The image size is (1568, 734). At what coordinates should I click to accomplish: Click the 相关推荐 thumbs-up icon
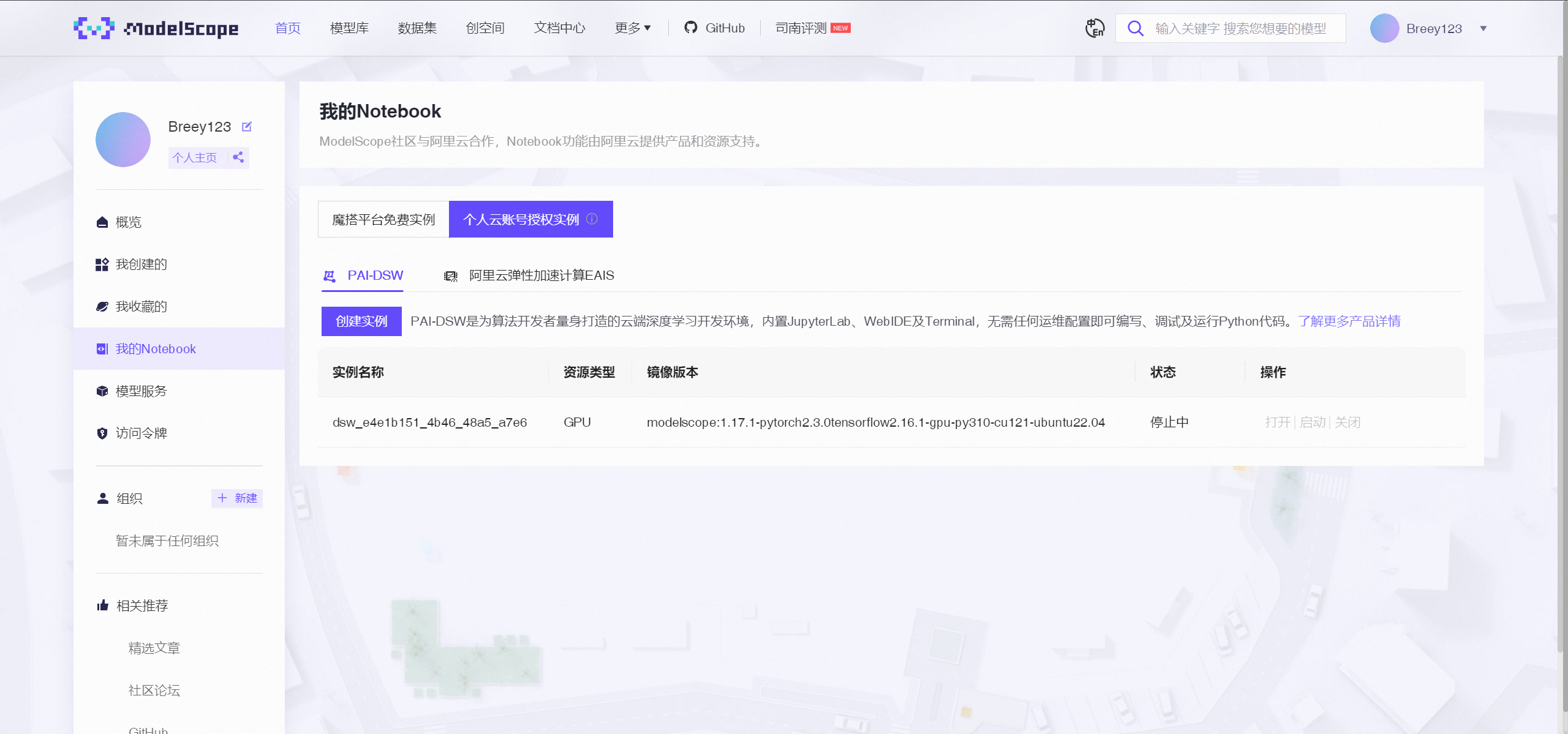[x=102, y=605]
